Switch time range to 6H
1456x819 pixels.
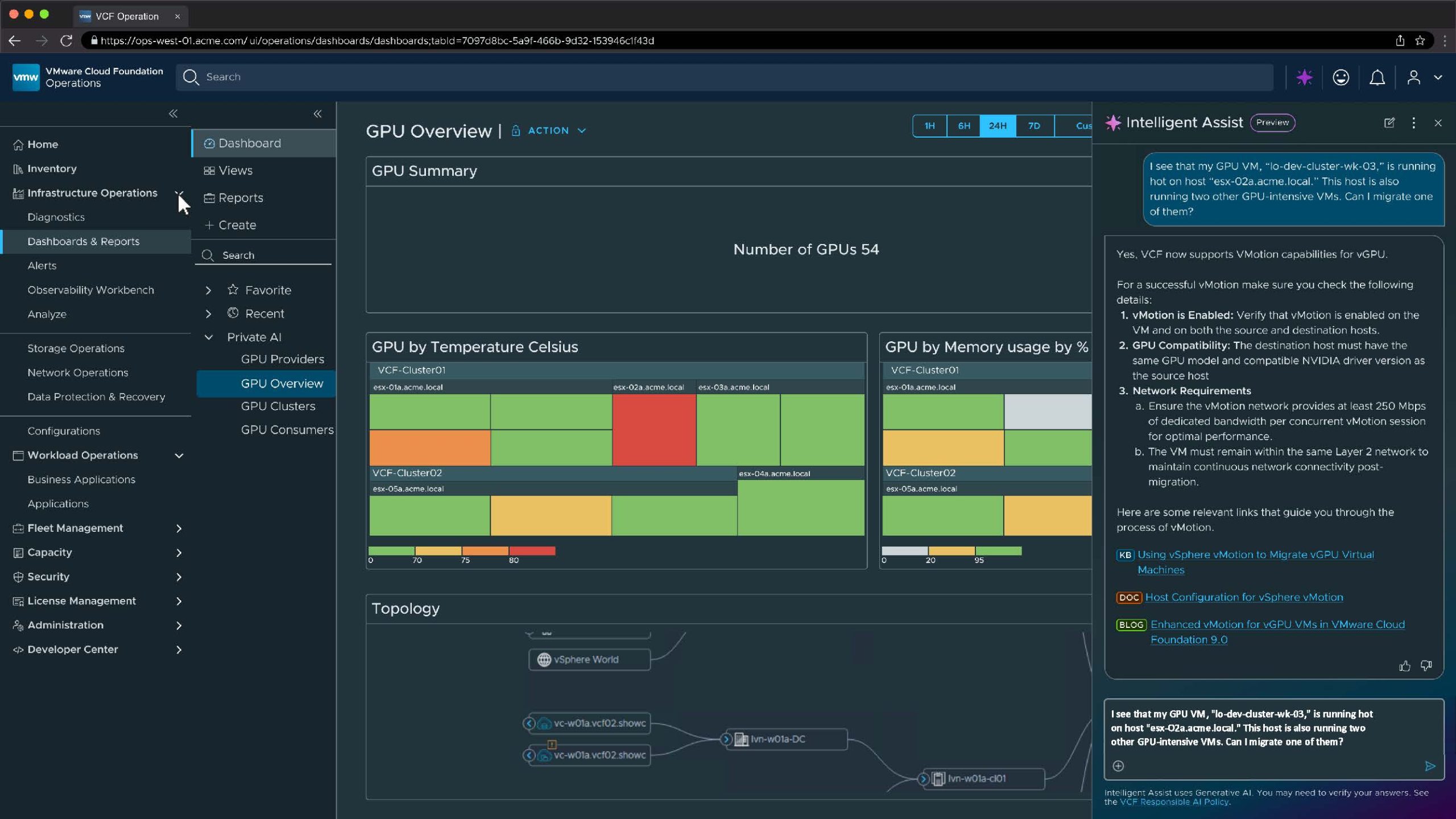[963, 126]
